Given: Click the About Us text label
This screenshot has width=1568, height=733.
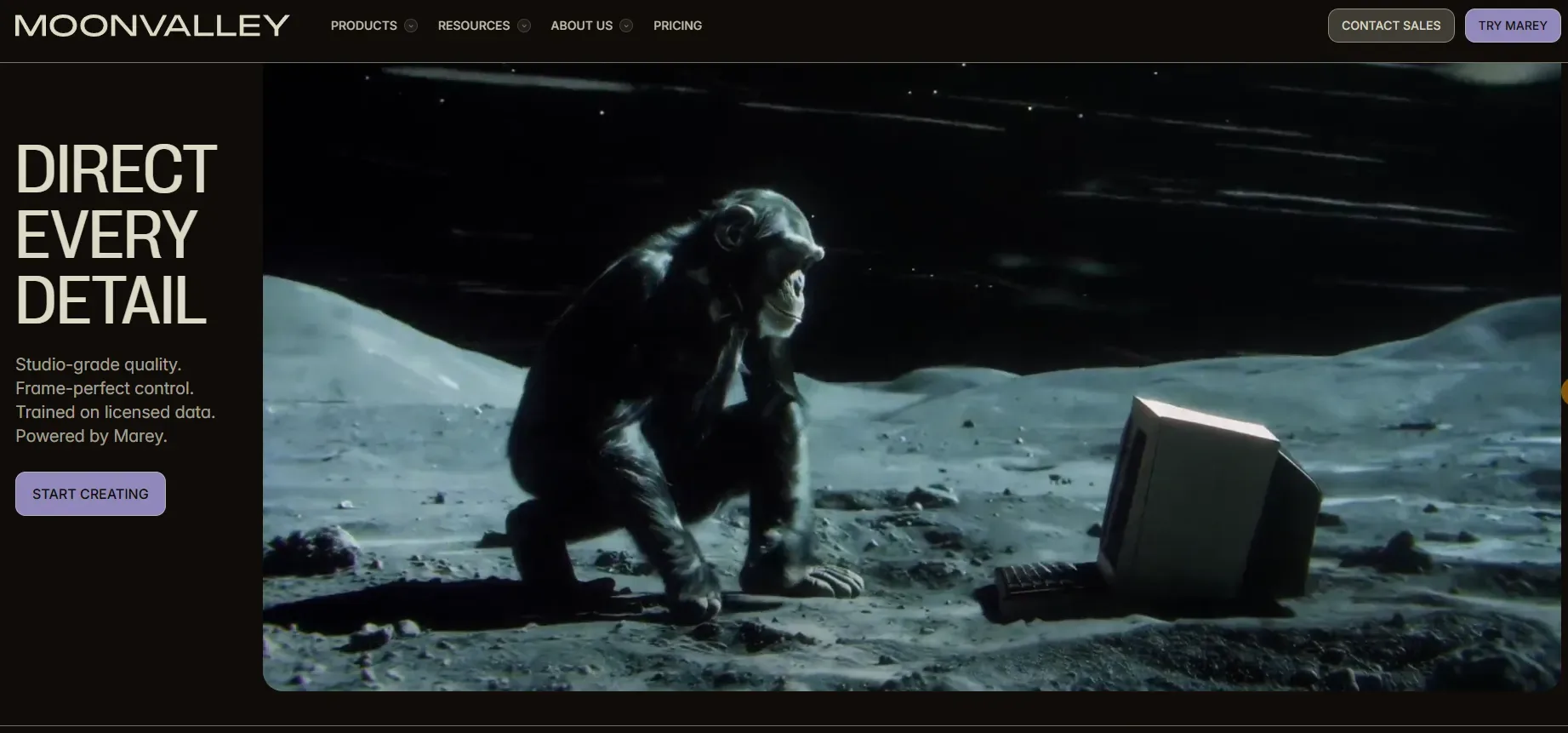Looking at the screenshot, I should pos(581,26).
